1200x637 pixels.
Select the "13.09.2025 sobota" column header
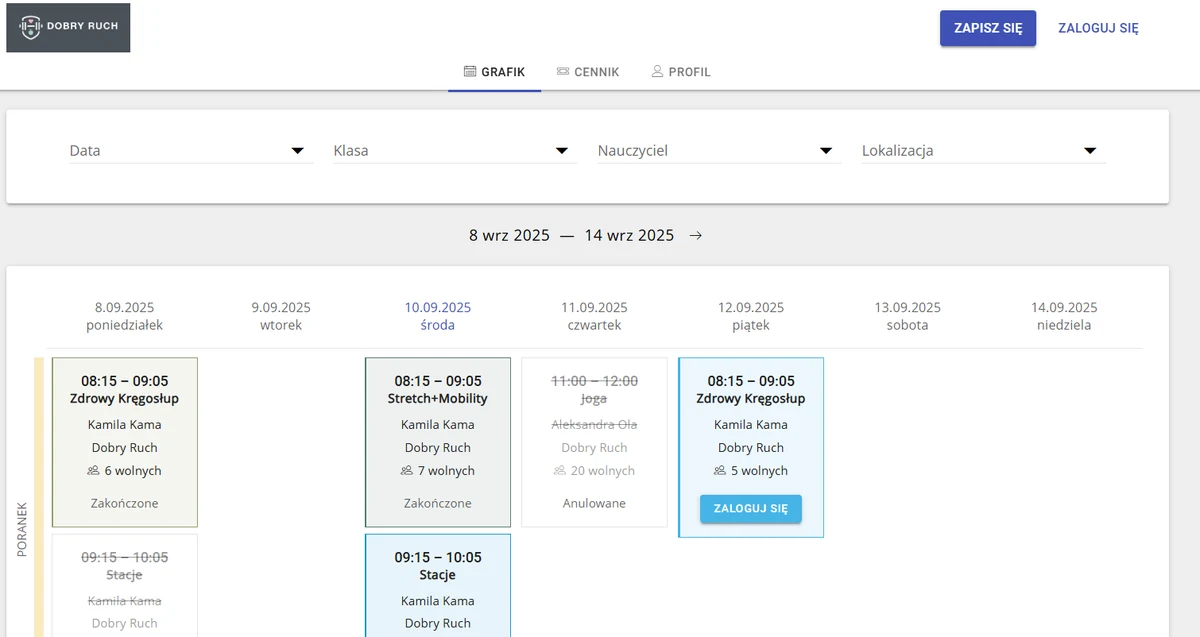907,316
